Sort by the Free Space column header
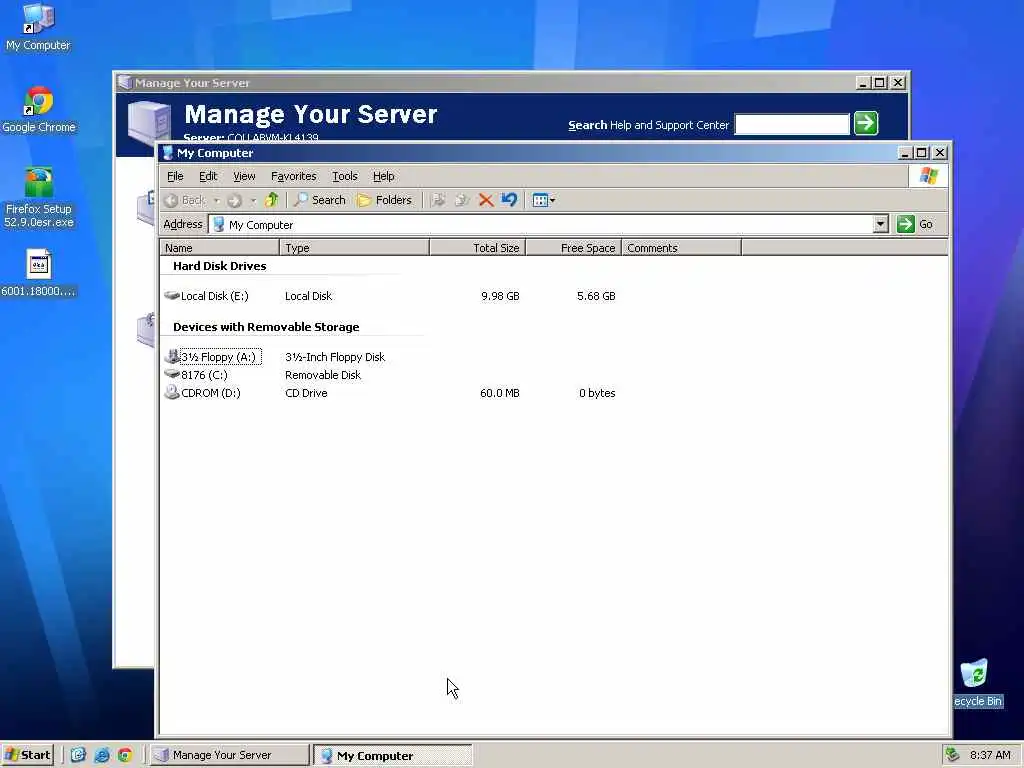1024x768 pixels. click(573, 248)
